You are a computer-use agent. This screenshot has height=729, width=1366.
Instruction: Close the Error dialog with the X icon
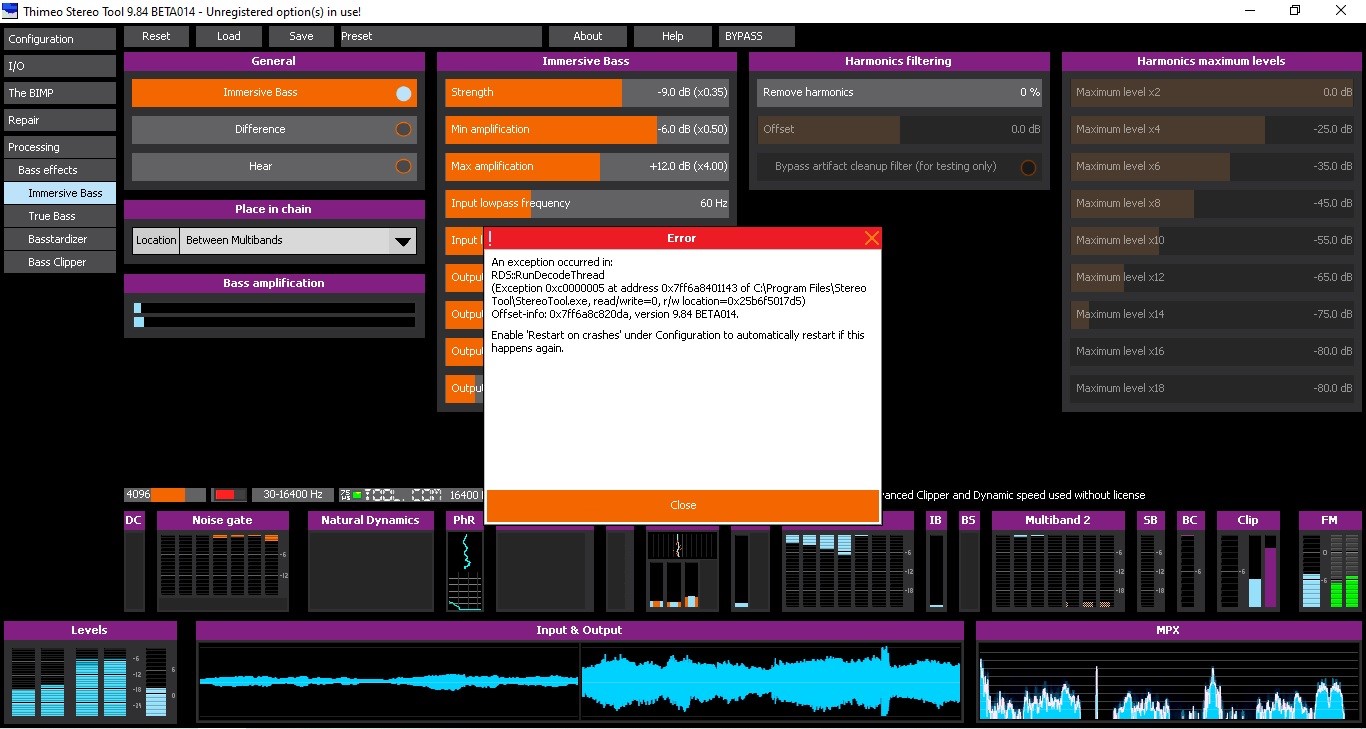pyautogui.click(x=871, y=238)
